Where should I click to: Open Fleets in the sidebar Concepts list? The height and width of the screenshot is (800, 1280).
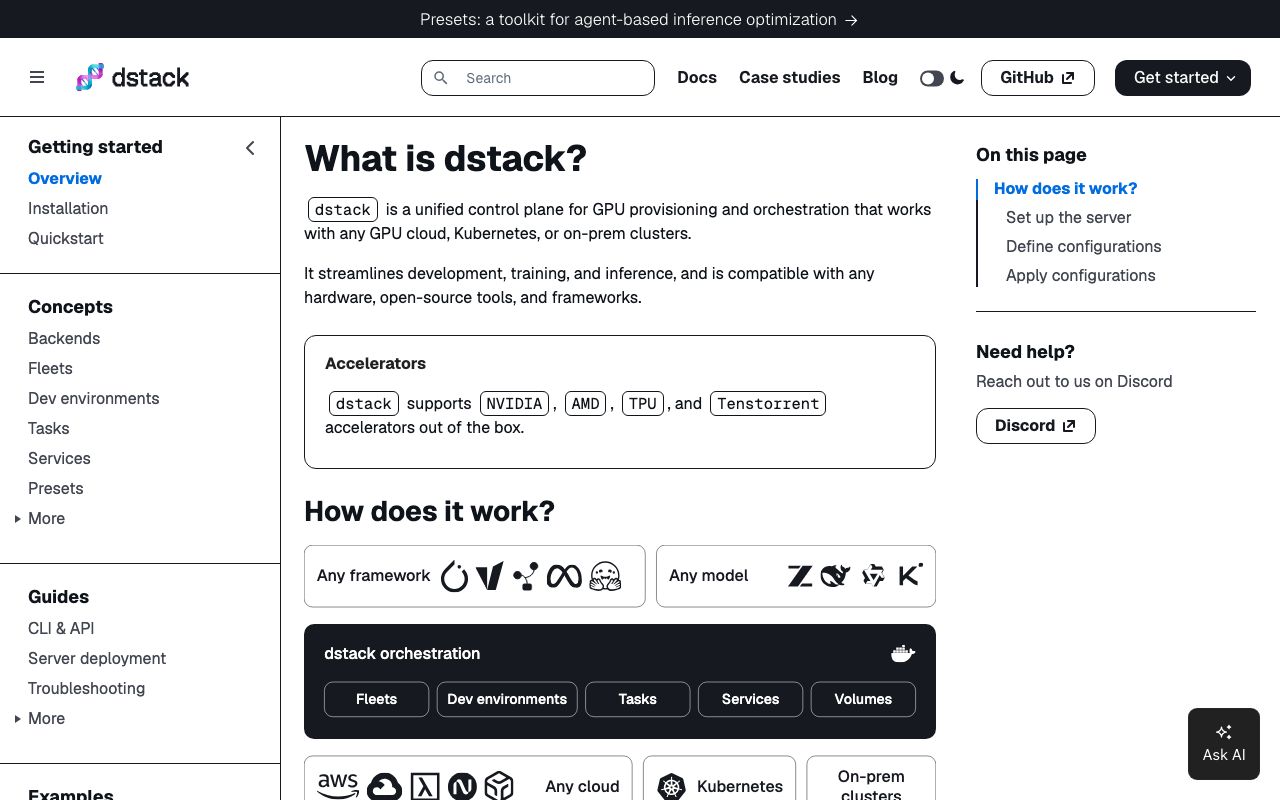click(50, 368)
